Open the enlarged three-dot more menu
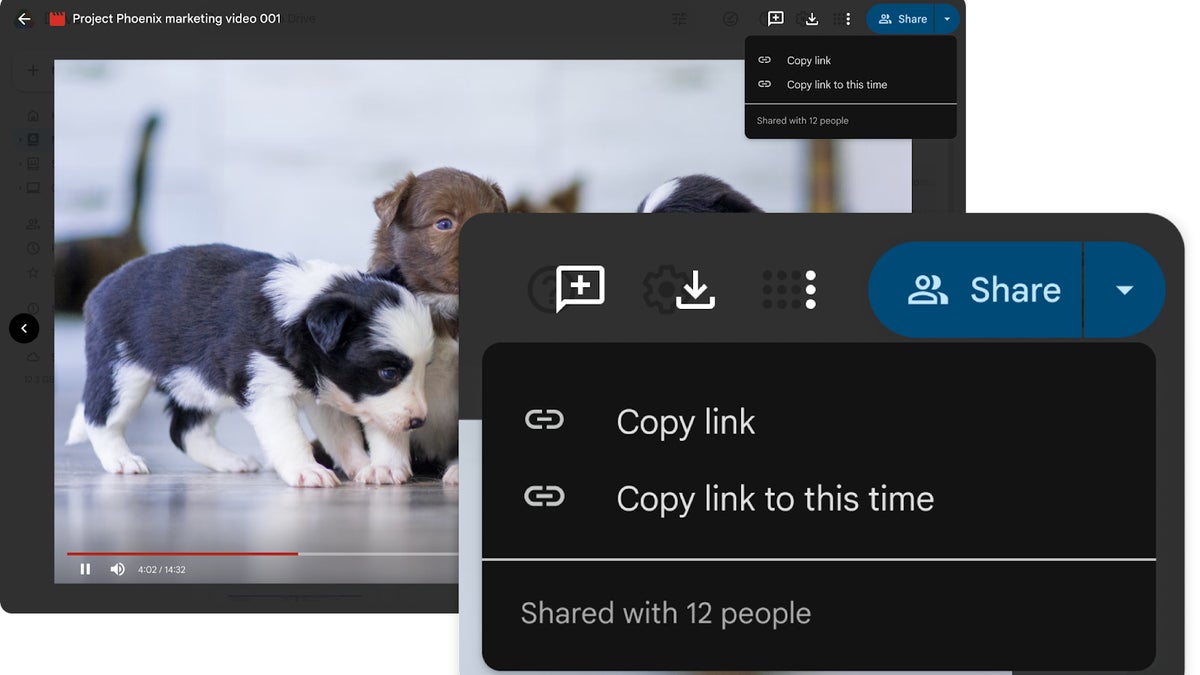Viewport: 1200px width, 675px height. pos(810,290)
